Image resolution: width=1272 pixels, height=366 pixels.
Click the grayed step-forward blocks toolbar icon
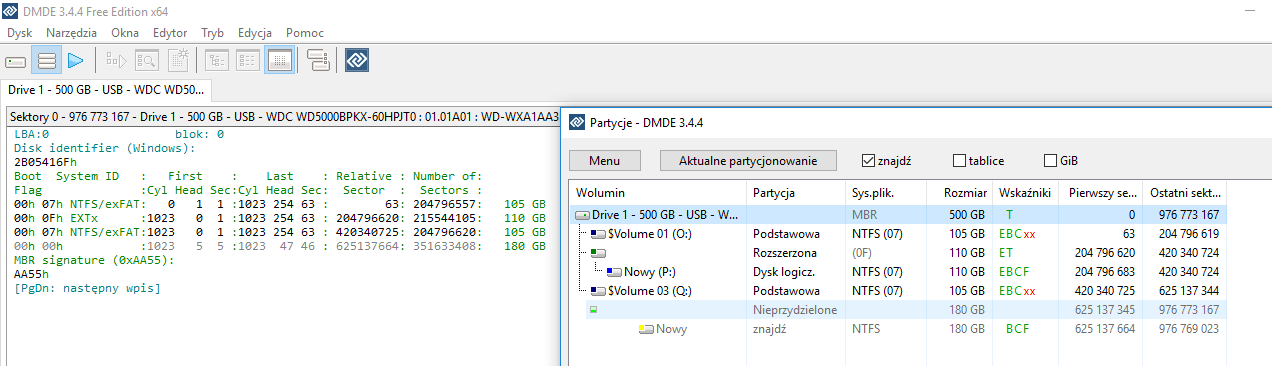coord(115,61)
